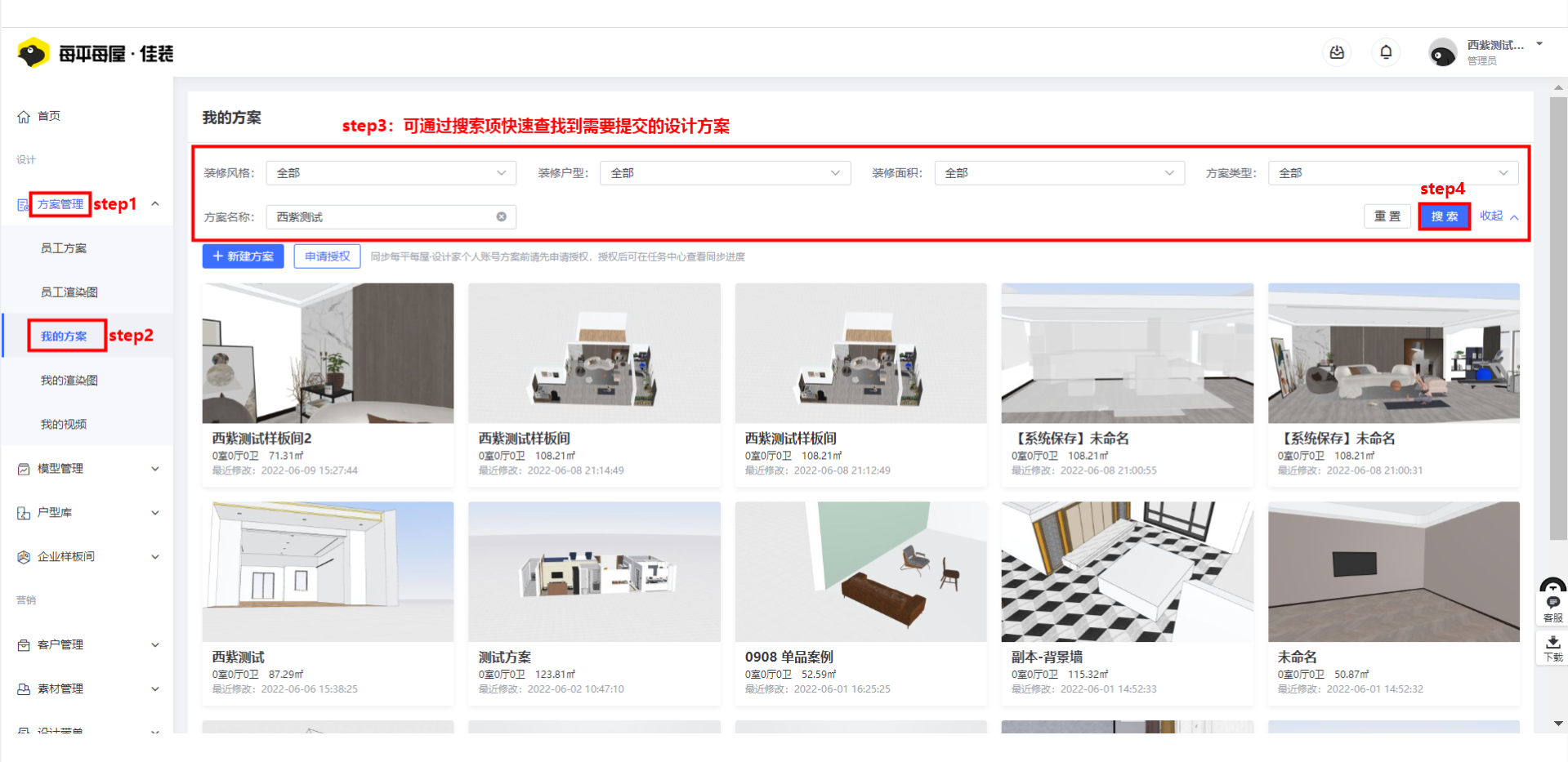
Task: Click the 客户管理 sidebar icon
Action: coord(24,645)
